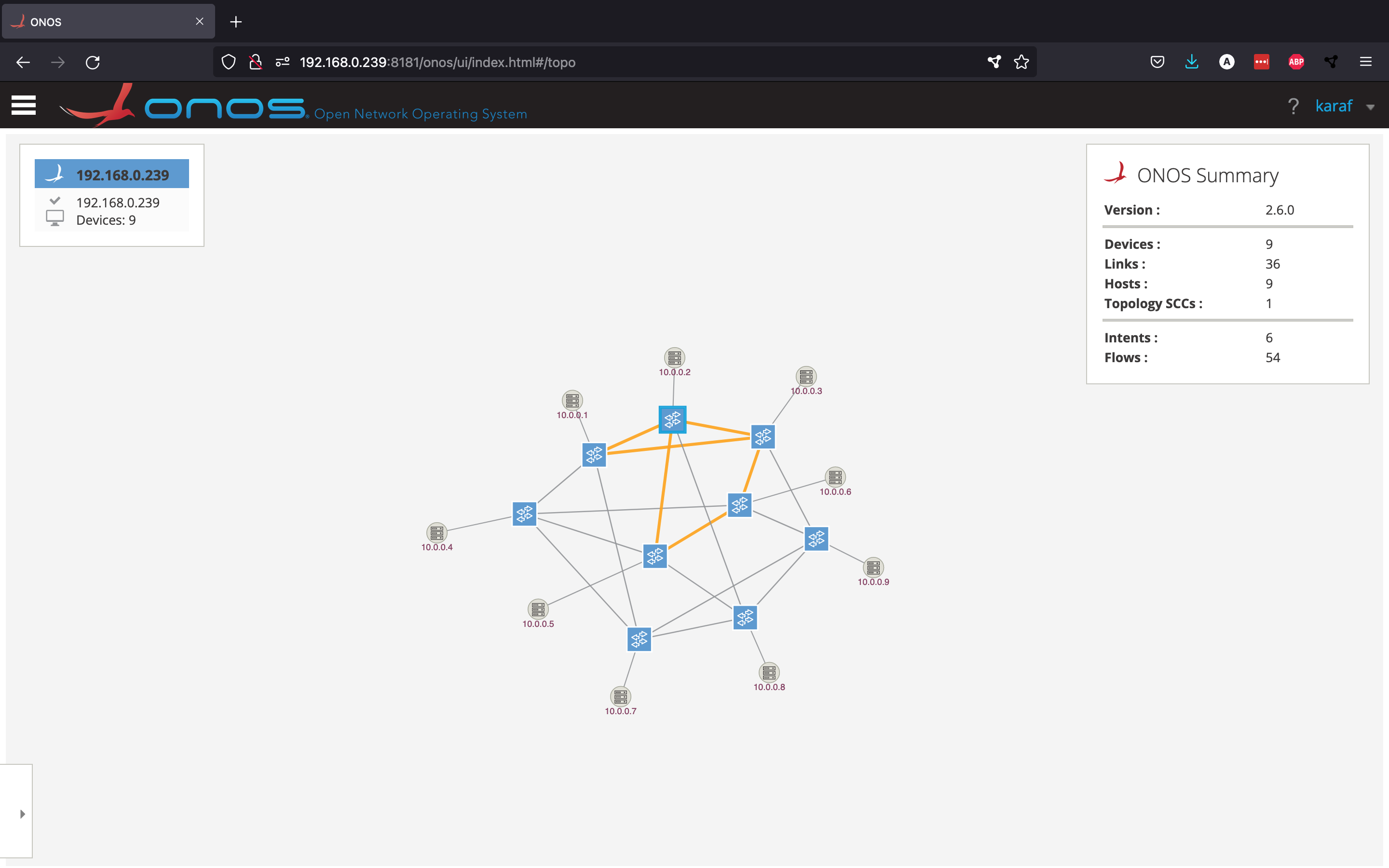Image resolution: width=1389 pixels, height=868 pixels.
Task: Go back to previous browser page
Action: point(23,62)
